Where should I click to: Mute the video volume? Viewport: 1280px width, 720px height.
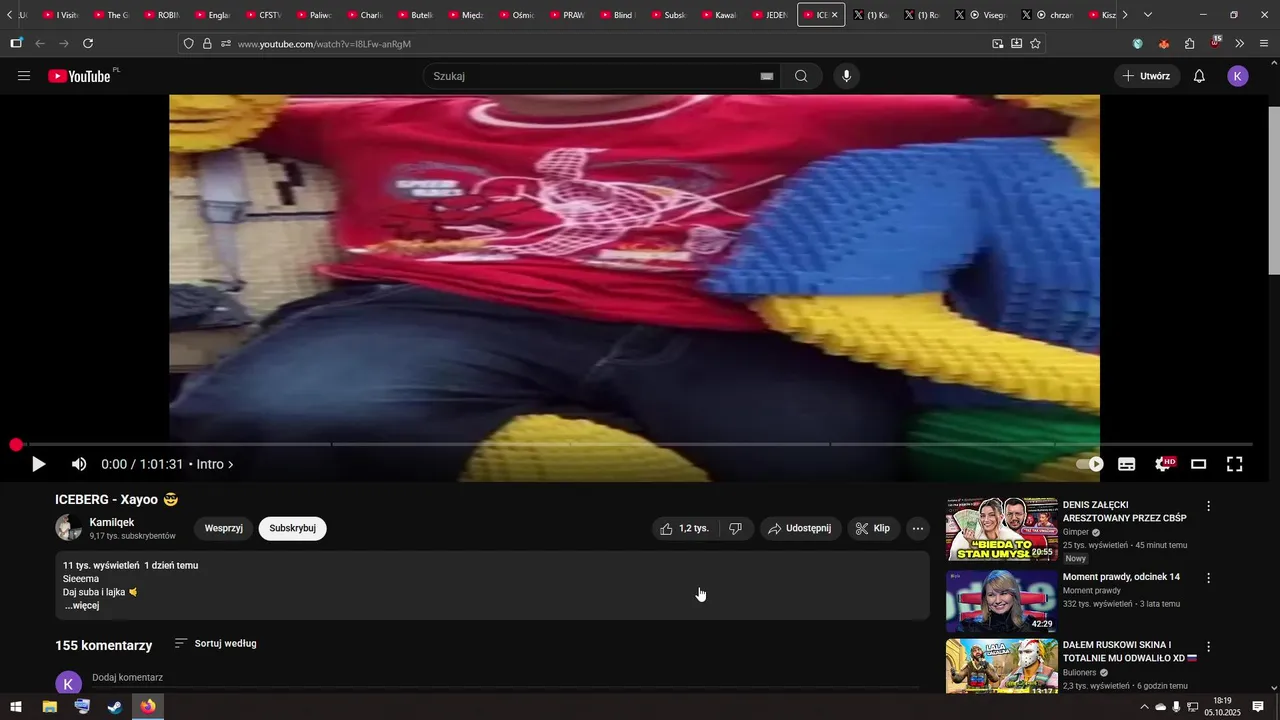(79, 464)
